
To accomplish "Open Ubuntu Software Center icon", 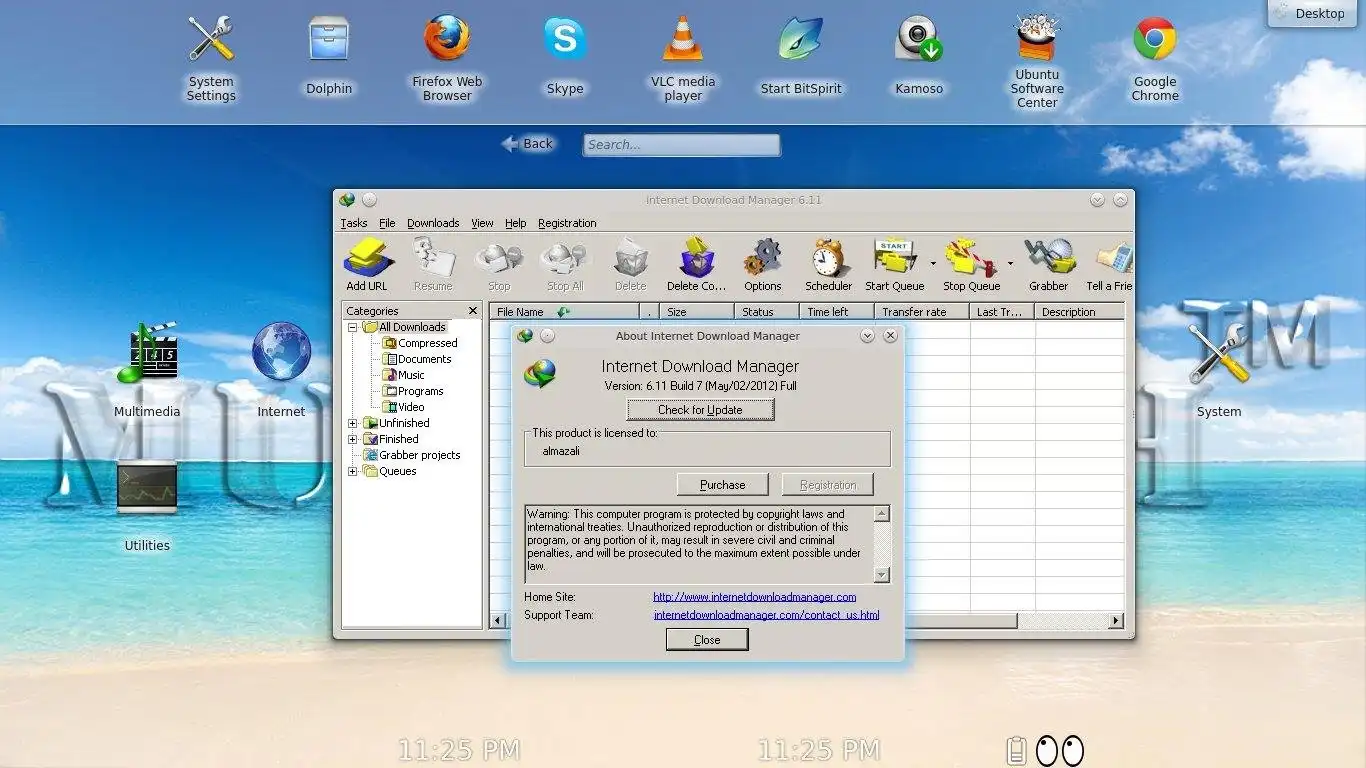I will [x=1037, y=37].
